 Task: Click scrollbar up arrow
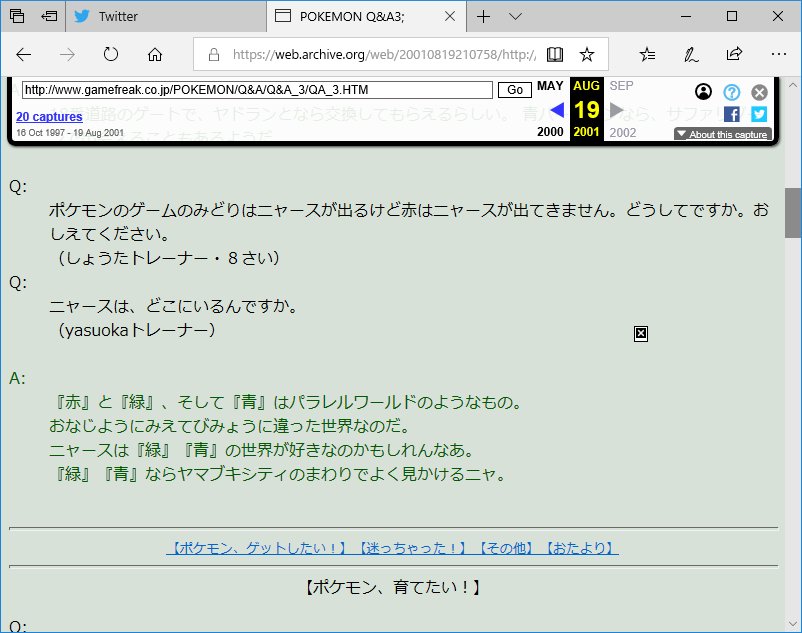tap(793, 85)
